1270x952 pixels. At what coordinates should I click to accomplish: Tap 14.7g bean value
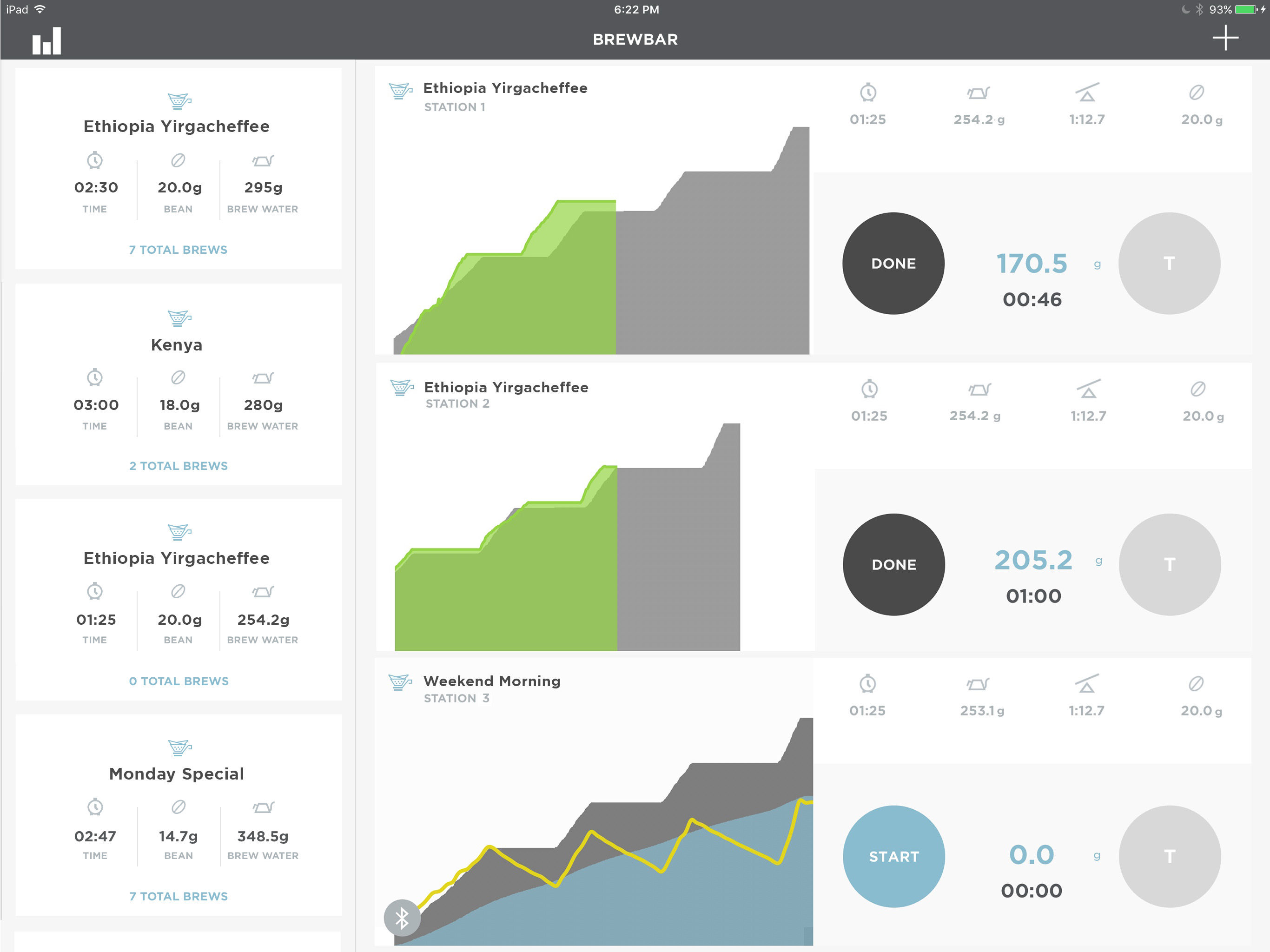point(179,836)
